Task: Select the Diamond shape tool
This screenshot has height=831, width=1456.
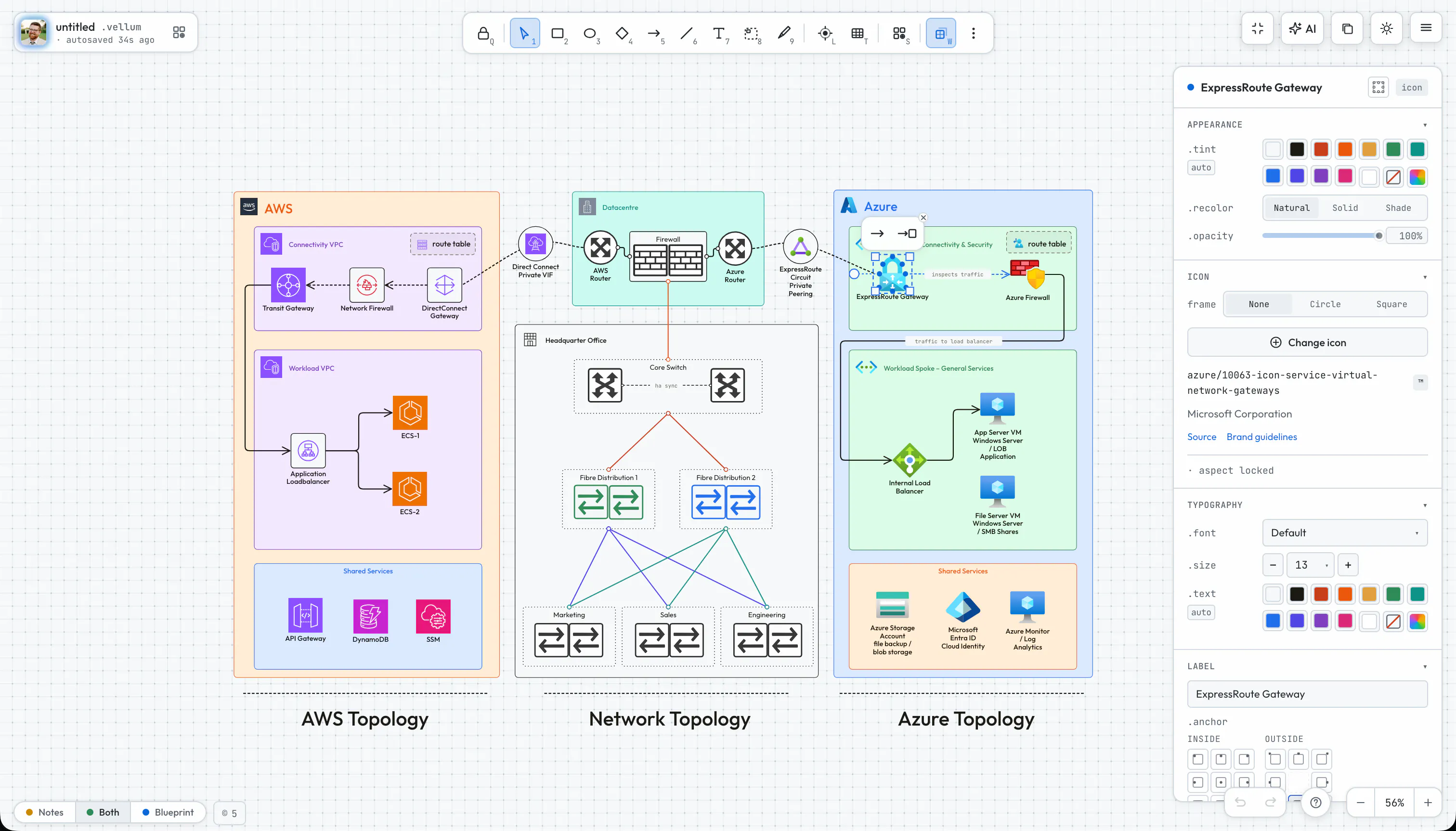Action: tap(622, 33)
